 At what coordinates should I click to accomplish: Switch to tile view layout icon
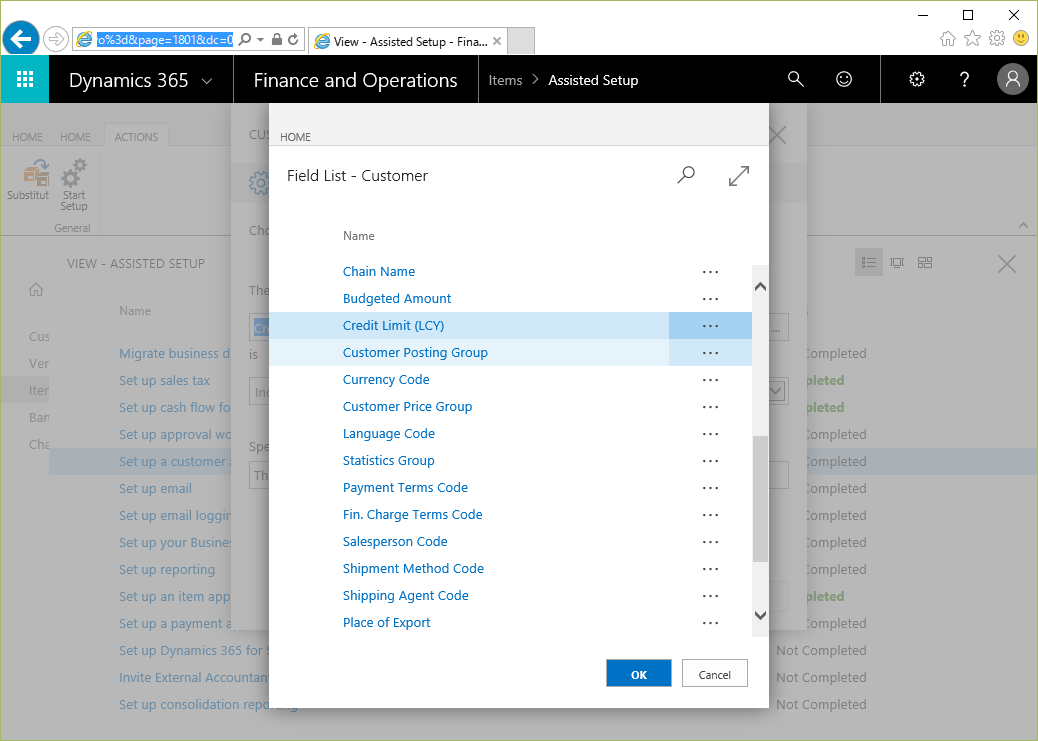pos(925,263)
